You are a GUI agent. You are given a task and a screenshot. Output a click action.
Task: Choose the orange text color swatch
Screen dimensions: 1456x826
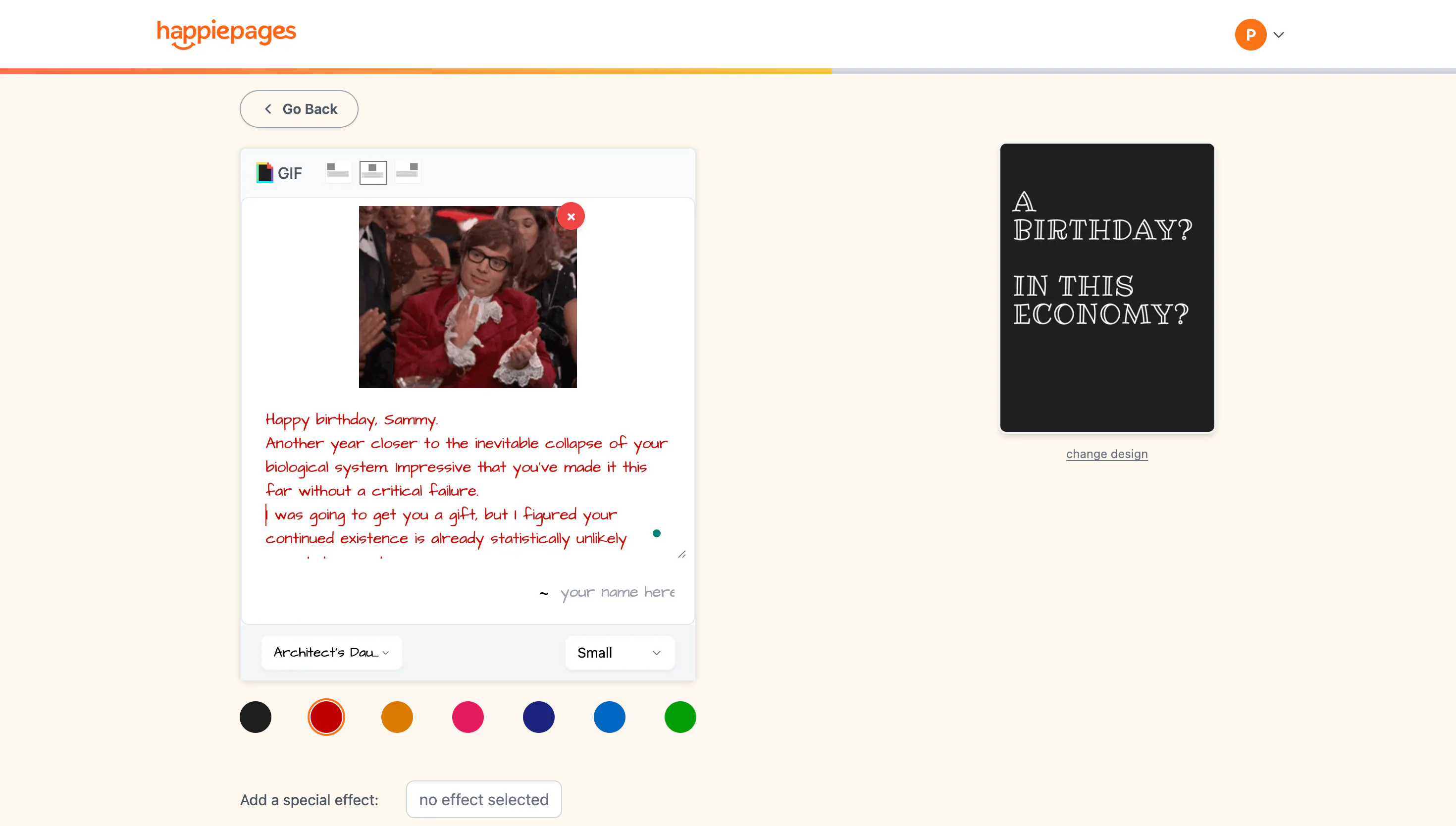pos(397,717)
